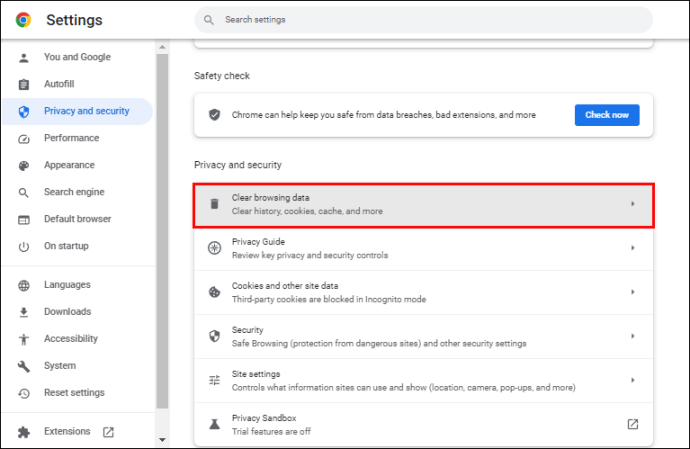
Task: Click the sliders icon for Site settings
Action: [214, 380]
